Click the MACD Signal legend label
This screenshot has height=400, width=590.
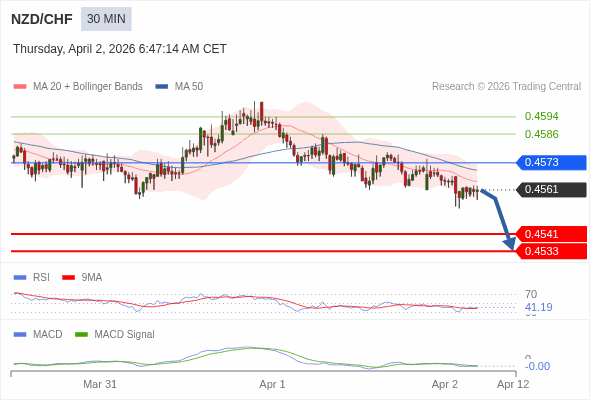pos(124,335)
